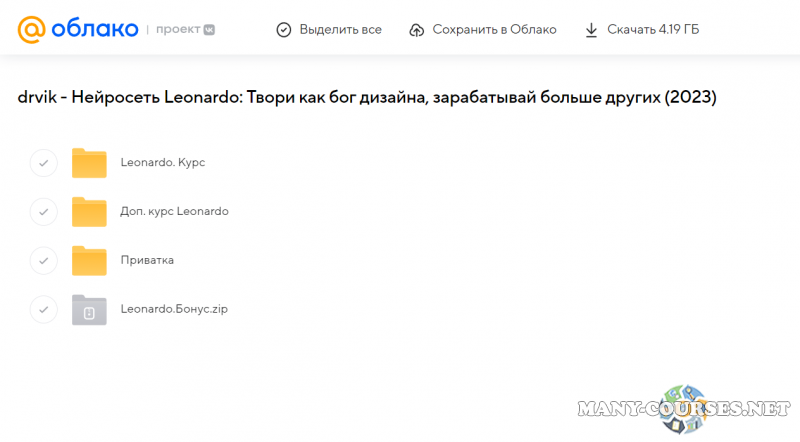
Task: Open the Leonardo. Курс folder icon
Action: pyautogui.click(x=89, y=162)
